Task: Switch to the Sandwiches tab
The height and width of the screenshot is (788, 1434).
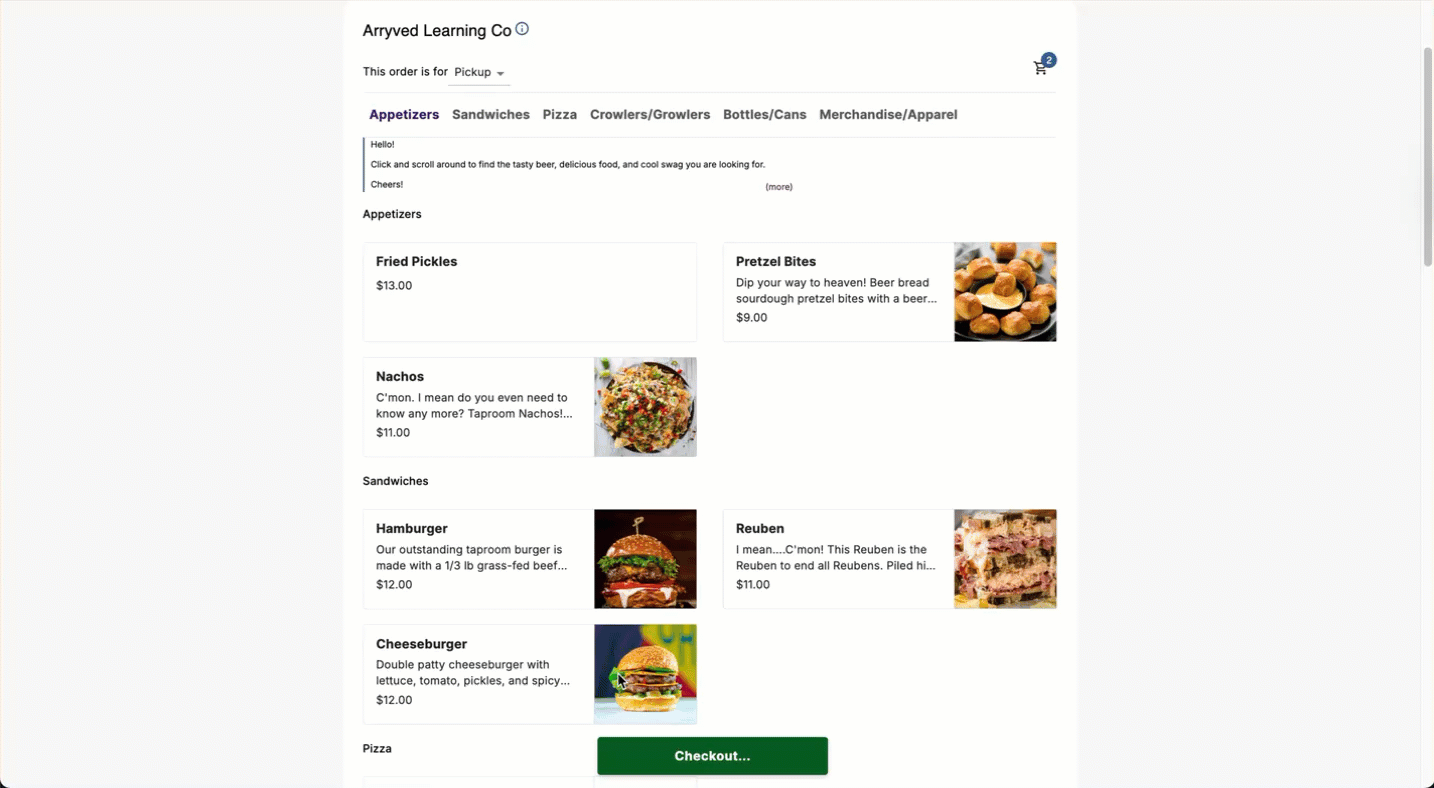Action: (491, 114)
